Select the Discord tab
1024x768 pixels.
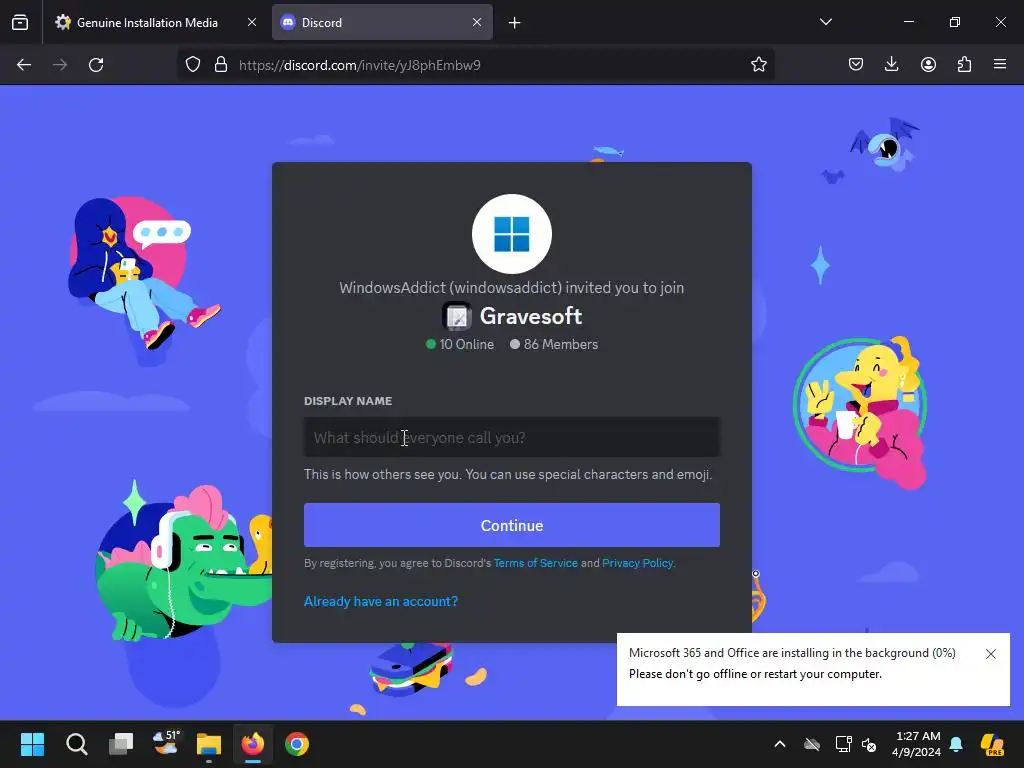(x=382, y=22)
